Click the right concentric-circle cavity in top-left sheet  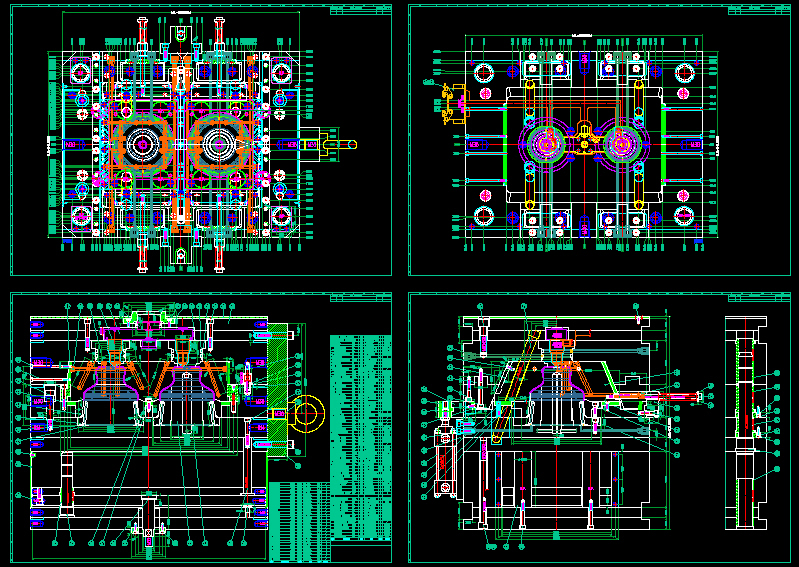coord(219,145)
